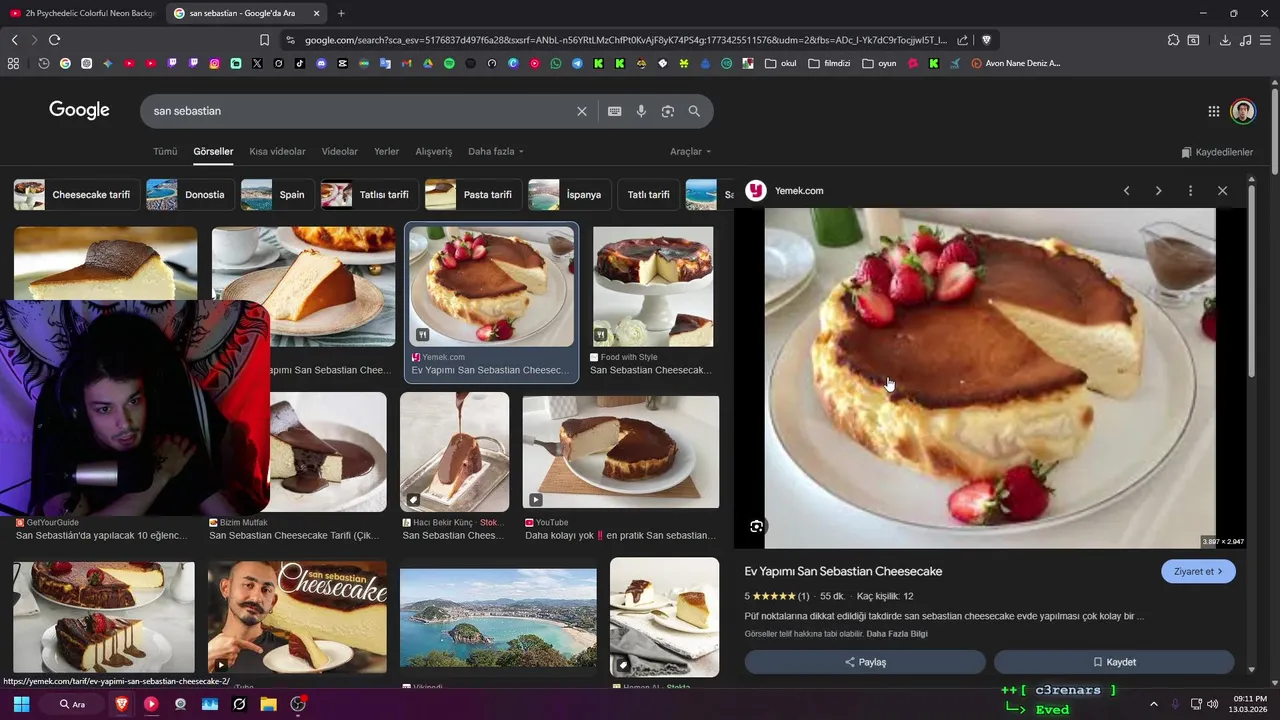This screenshot has width=1280, height=720.
Task: Click the preview panel vertical scrollbar
Action: tap(1251, 280)
